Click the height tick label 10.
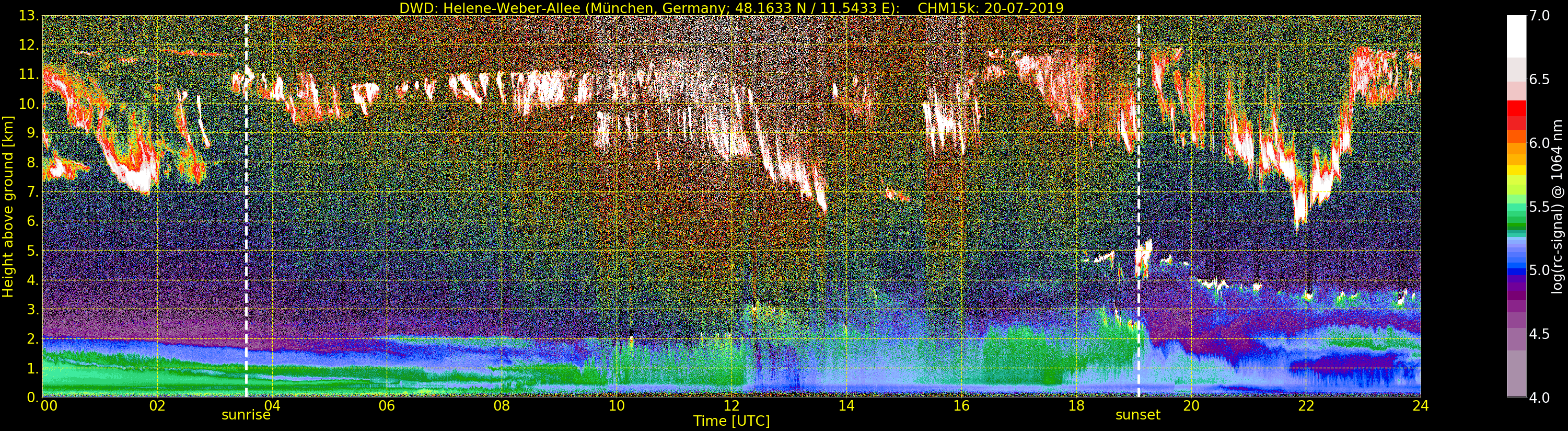This screenshot has height=431, width=1568. pyautogui.click(x=28, y=104)
